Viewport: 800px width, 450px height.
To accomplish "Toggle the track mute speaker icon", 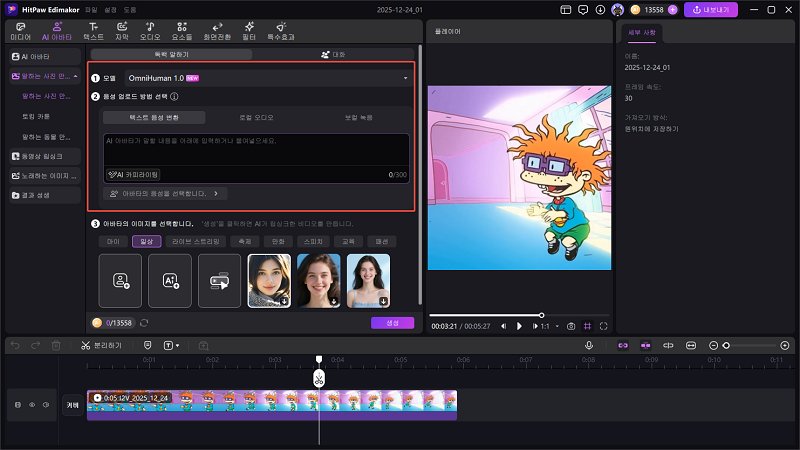I will click(46, 405).
